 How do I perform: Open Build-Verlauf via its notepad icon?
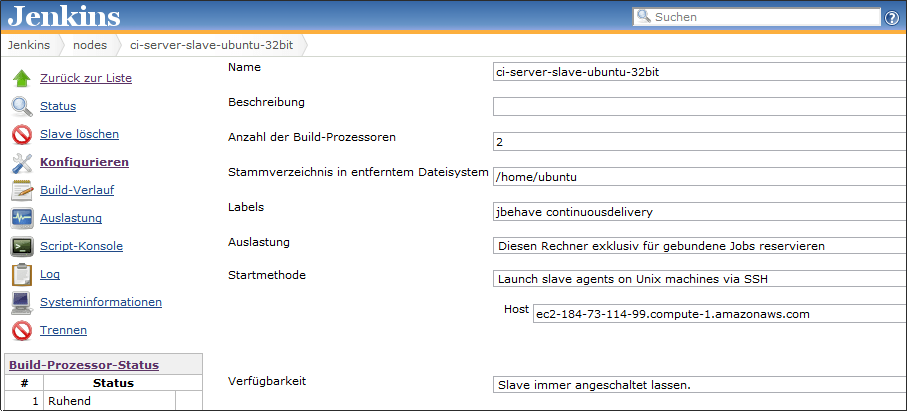point(22,190)
